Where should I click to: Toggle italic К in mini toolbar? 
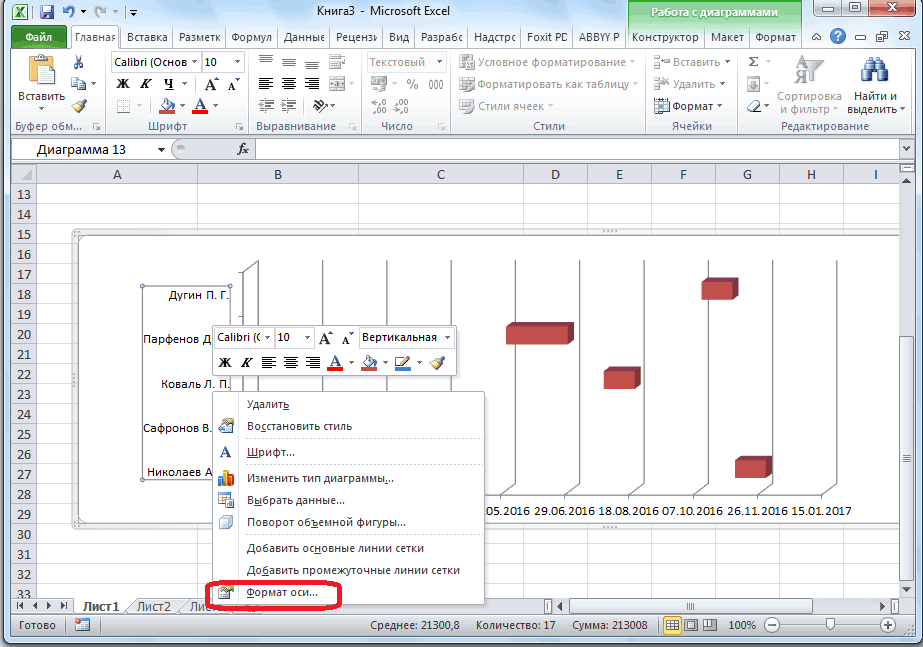click(246, 362)
